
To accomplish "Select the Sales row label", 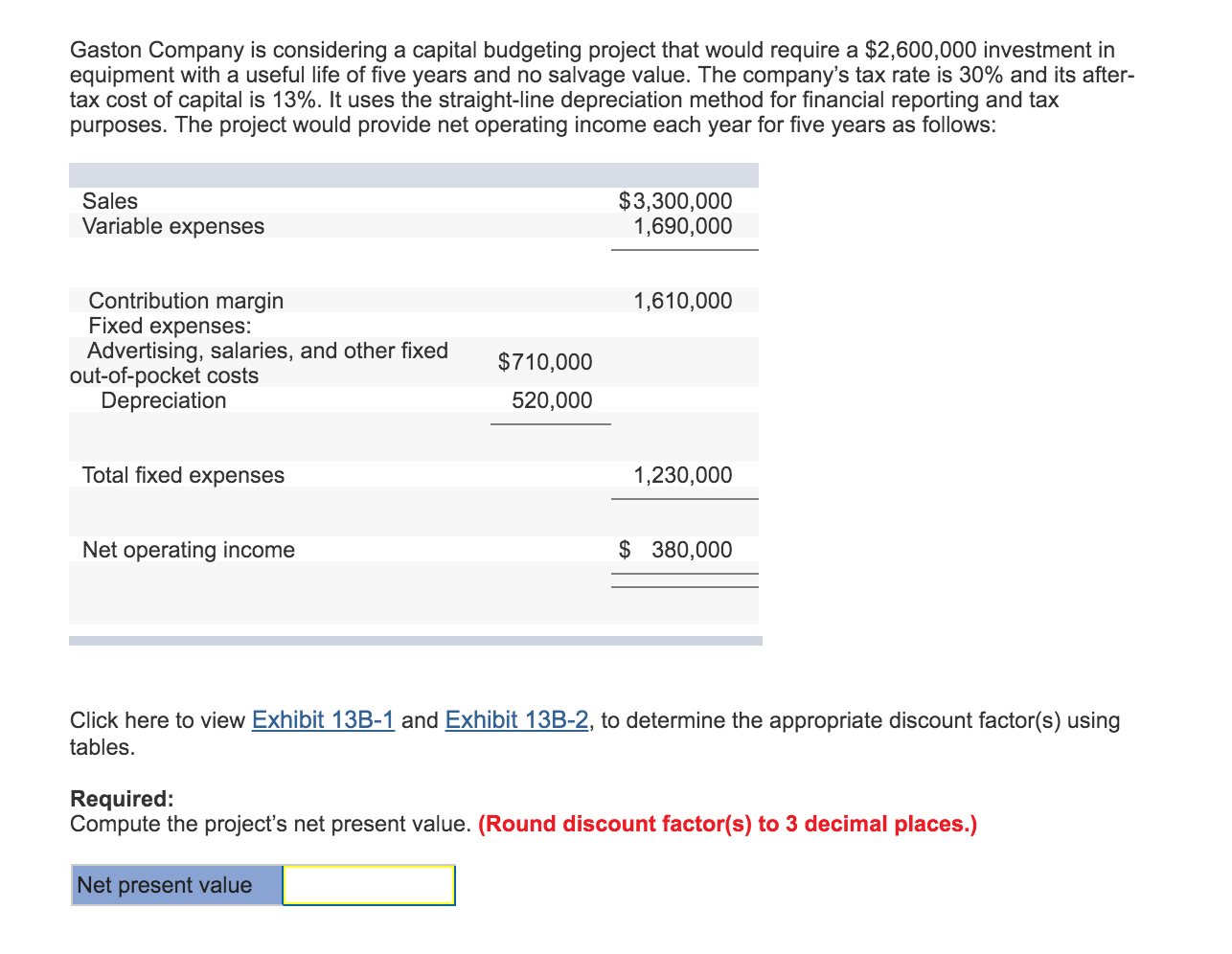I will [x=110, y=201].
